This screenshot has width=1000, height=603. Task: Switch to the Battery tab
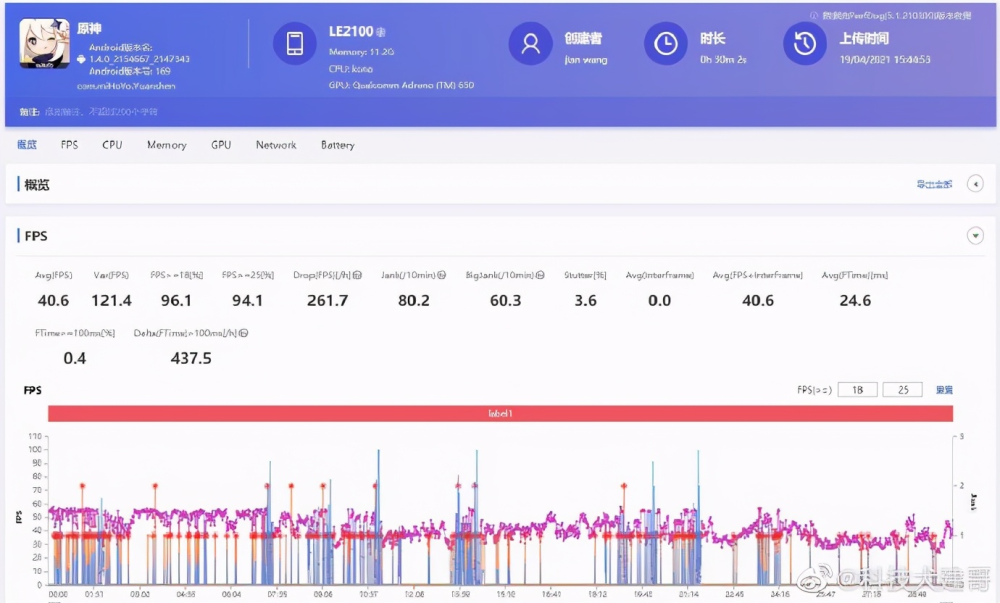337,145
